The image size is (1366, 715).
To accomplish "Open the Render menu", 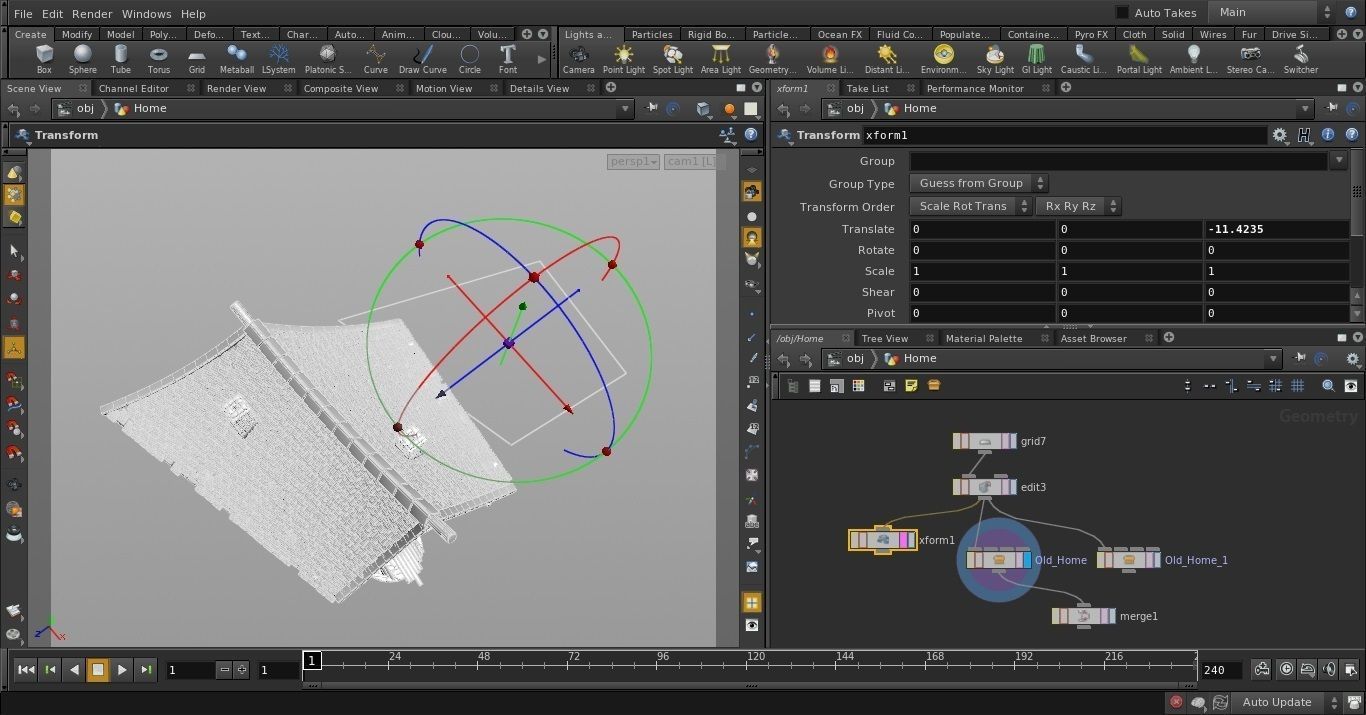I will (92, 14).
